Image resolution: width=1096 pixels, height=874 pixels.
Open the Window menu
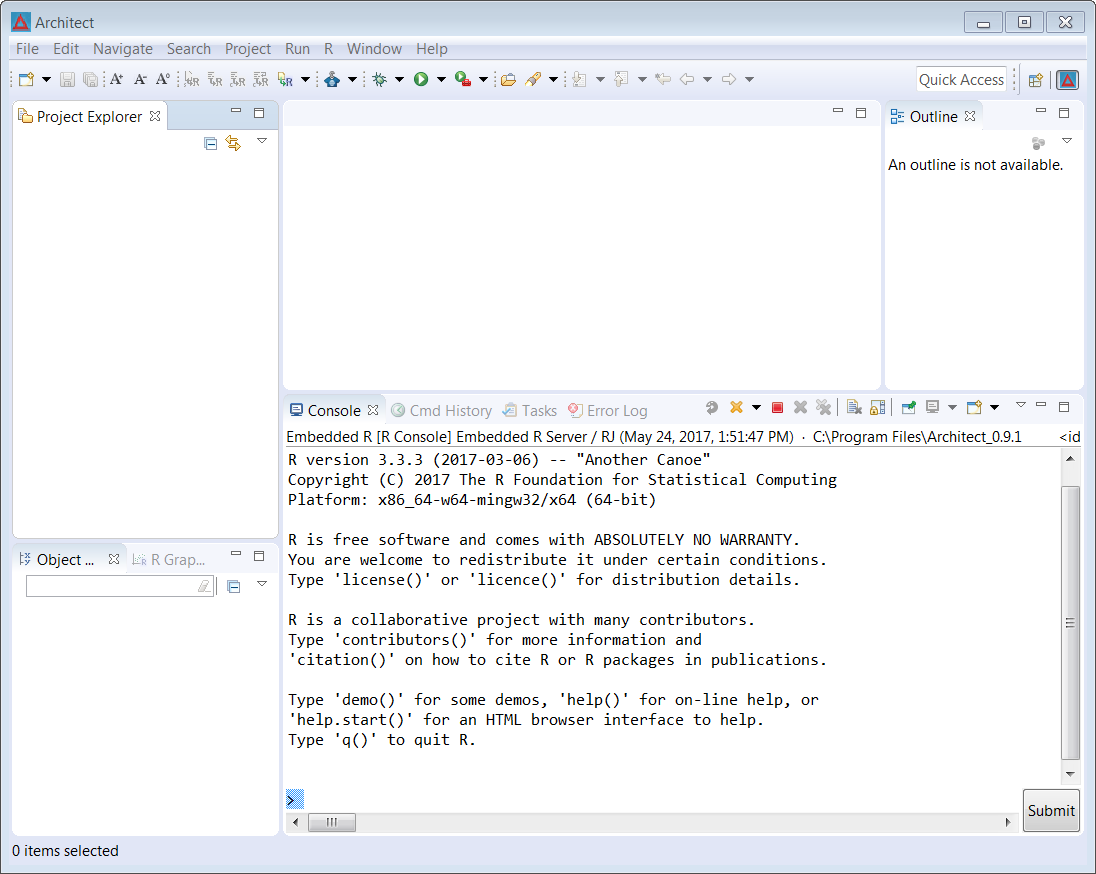(374, 49)
